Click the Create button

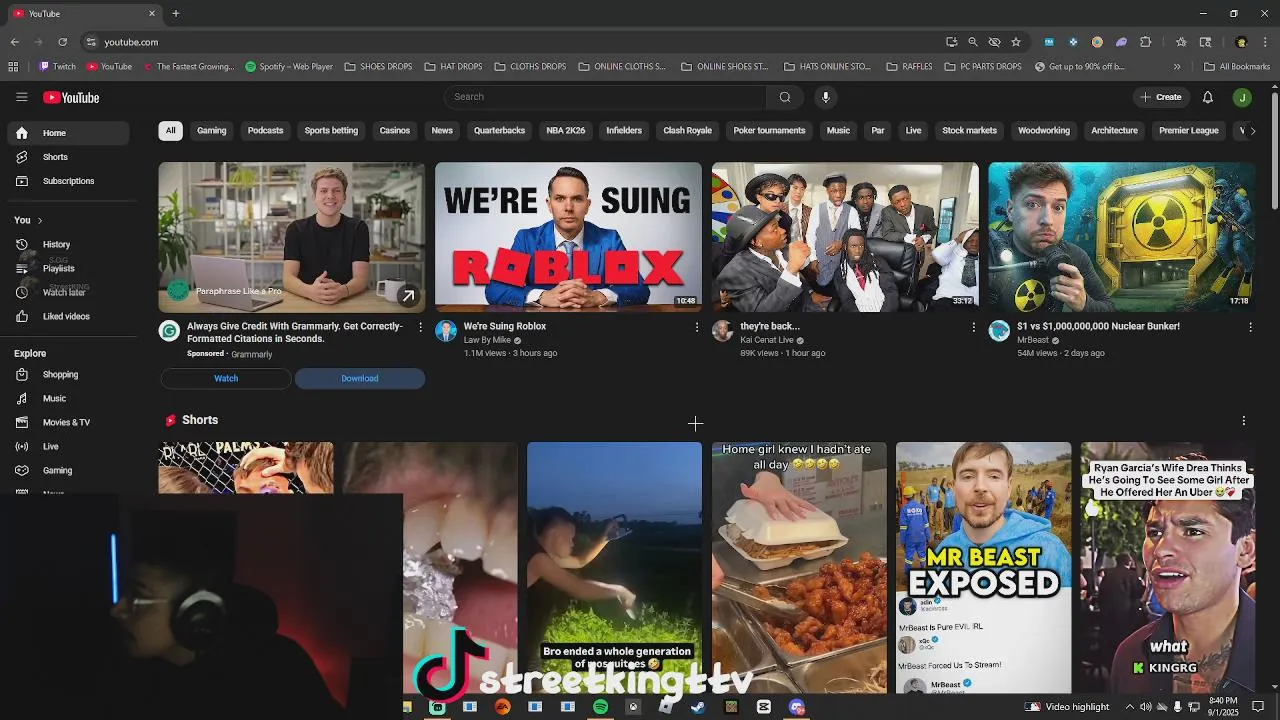(x=1161, y=97)
